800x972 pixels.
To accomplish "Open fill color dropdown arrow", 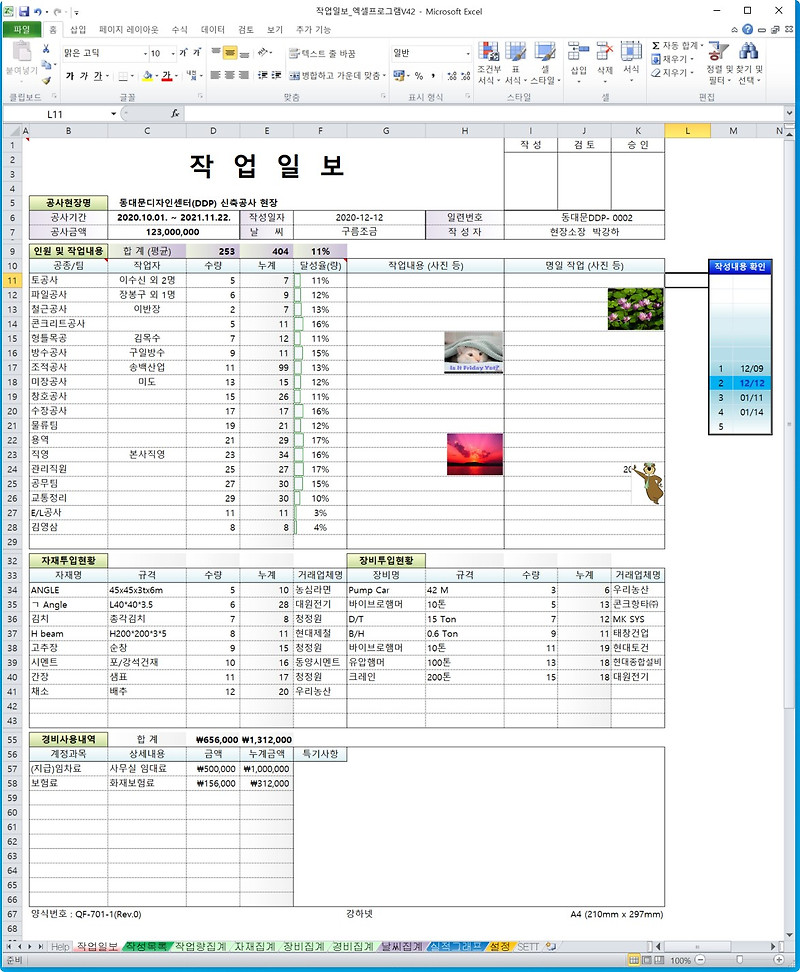I will pos(157,76).
